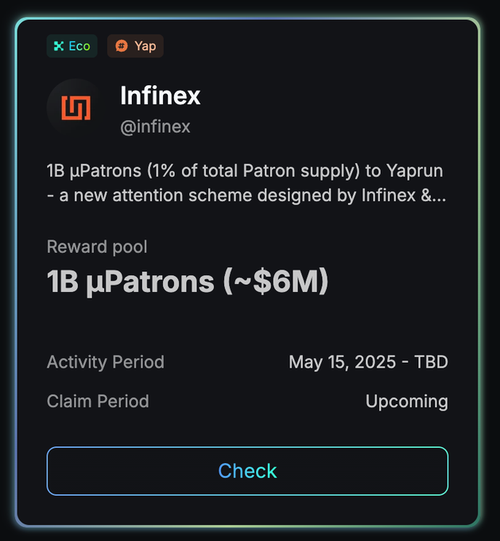Click the first line of the description

click(245, 171)
